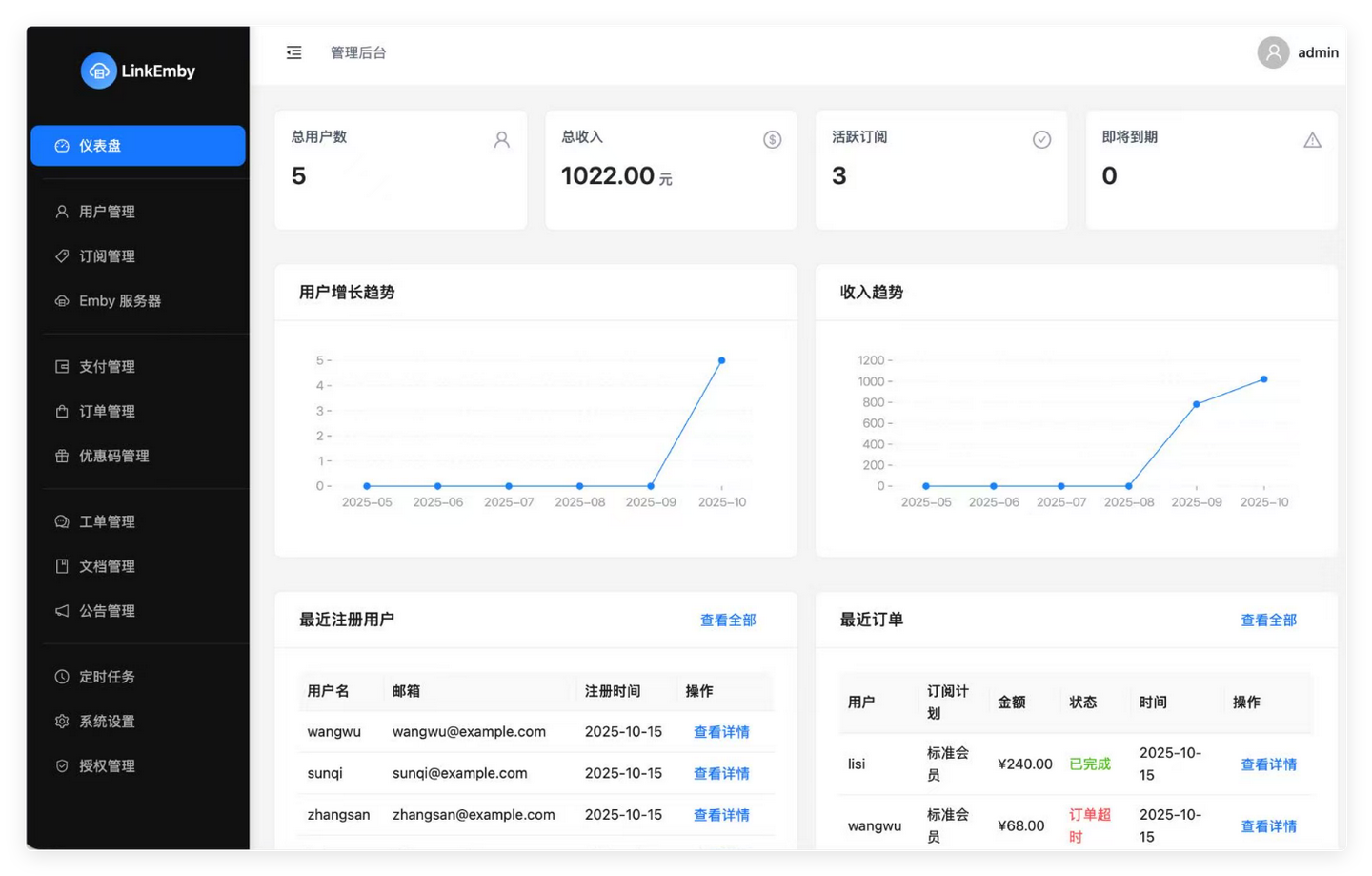Click the megaphone icon beside 公告管理
Viewport: 1372px width, 876px height.
click(62, 611)
